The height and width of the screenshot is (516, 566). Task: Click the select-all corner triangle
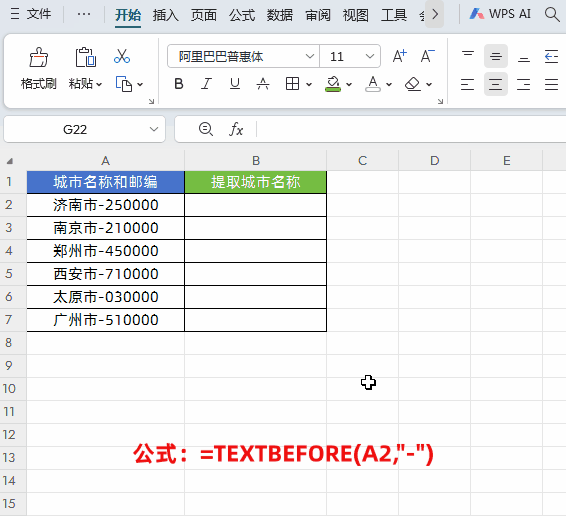(10, 161)
